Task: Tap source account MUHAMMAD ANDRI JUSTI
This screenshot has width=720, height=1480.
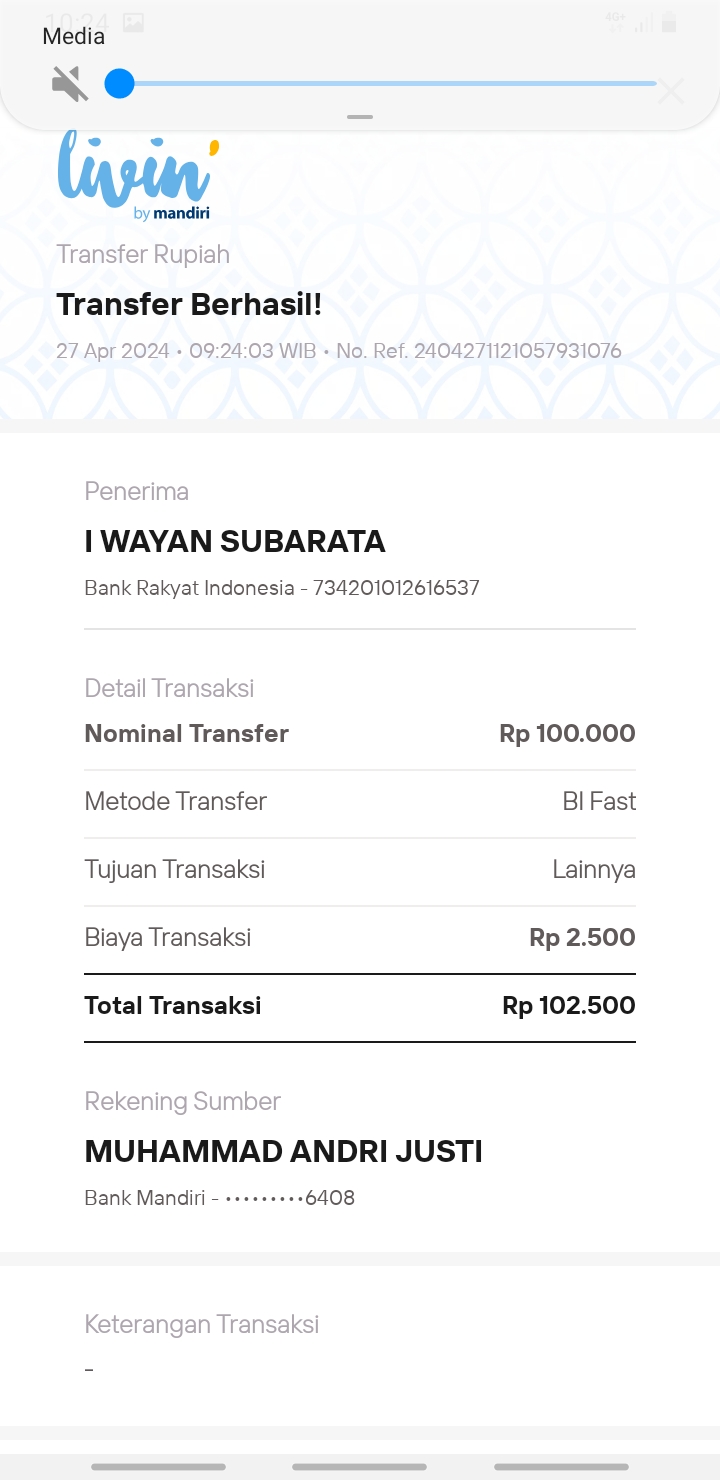Action: pos(284,1152)
